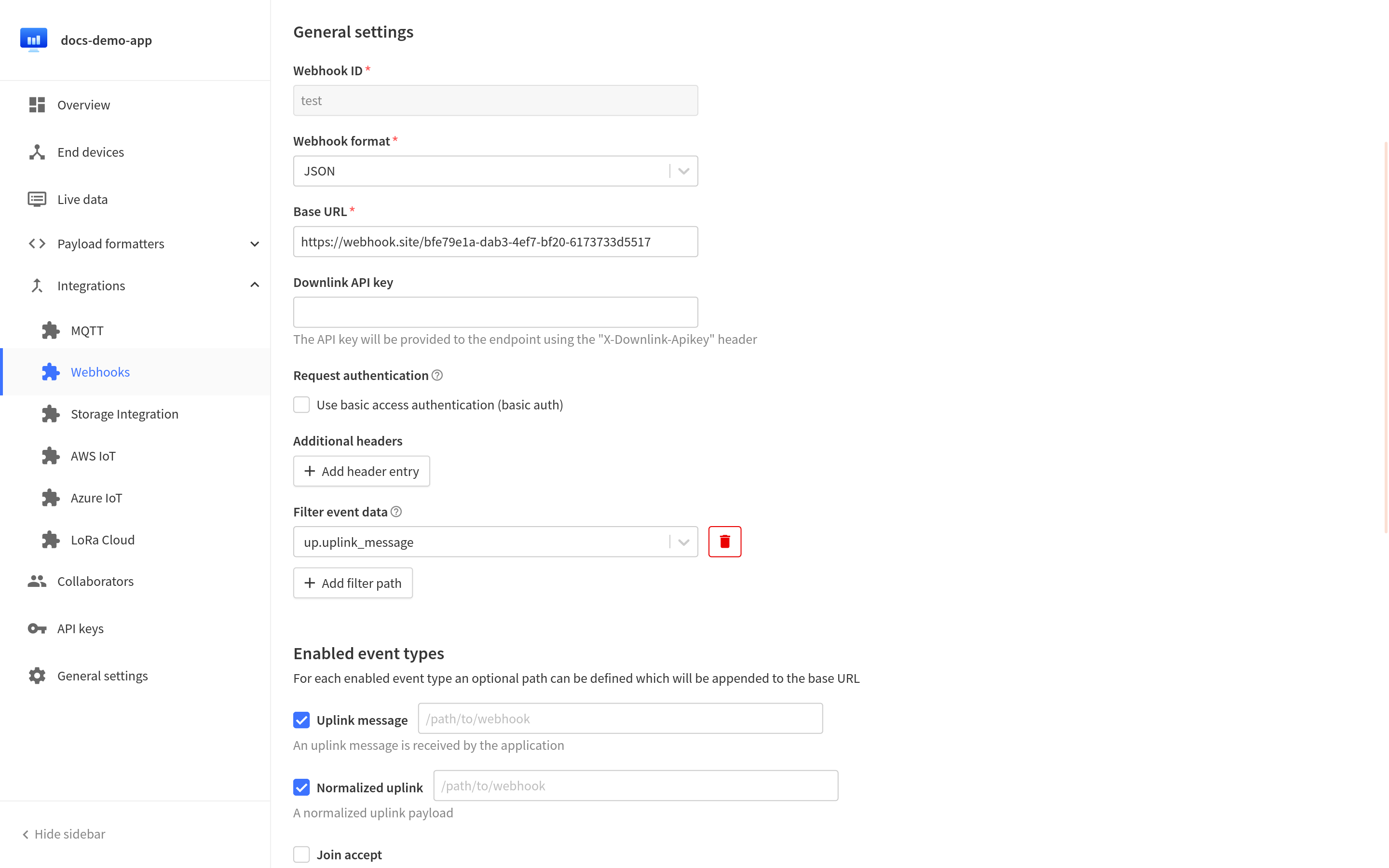Expand the Filter event data dropdown
Image resolution: width=1389 pixels, height=868 pixels.
[683, 541]
